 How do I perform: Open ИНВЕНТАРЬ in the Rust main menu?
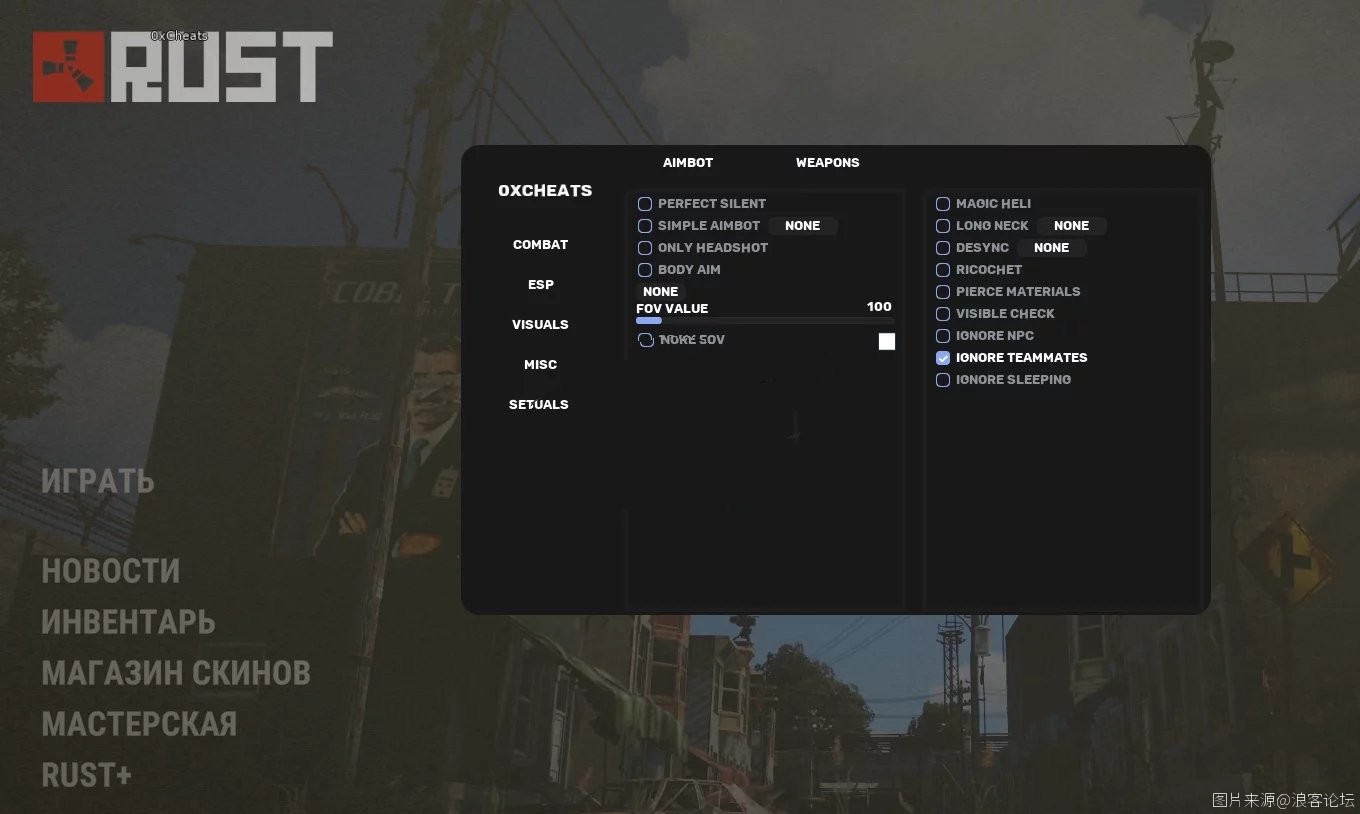tap(128, 622)
